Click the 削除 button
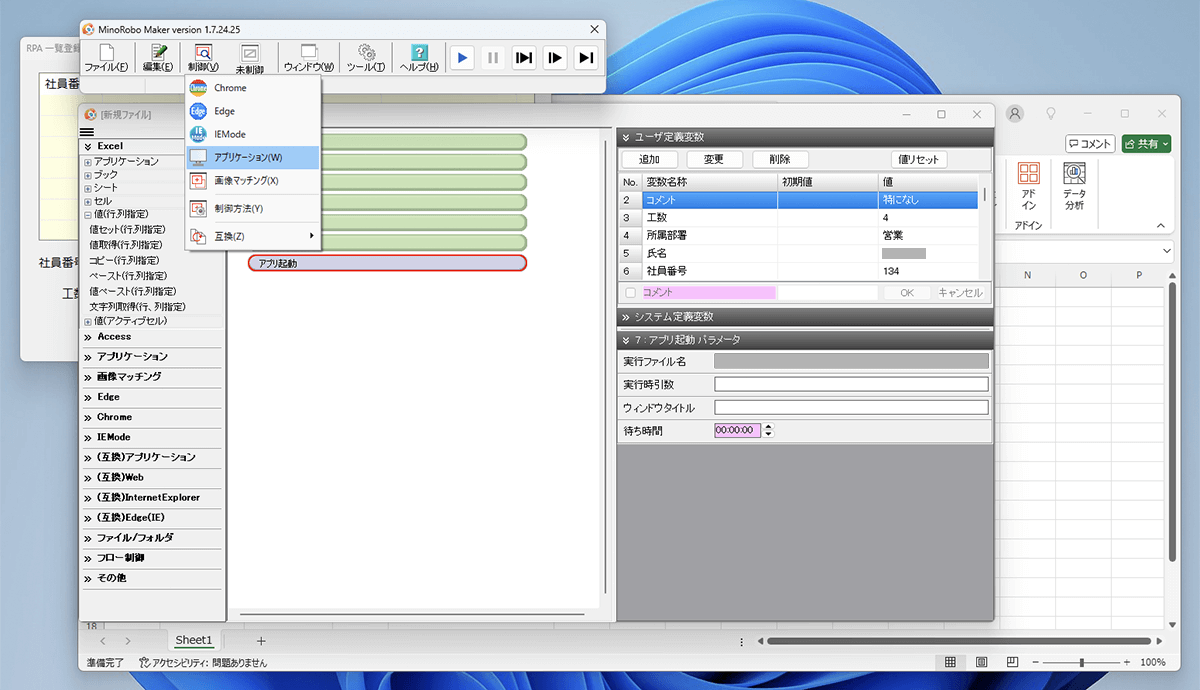This screenshot has width=1200, height=690. point(780,160)
